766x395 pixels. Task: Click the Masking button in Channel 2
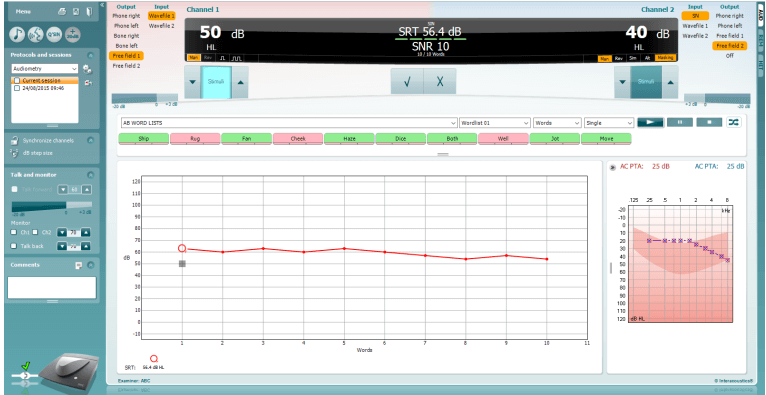pyautogui.click(x=665, y=58)
